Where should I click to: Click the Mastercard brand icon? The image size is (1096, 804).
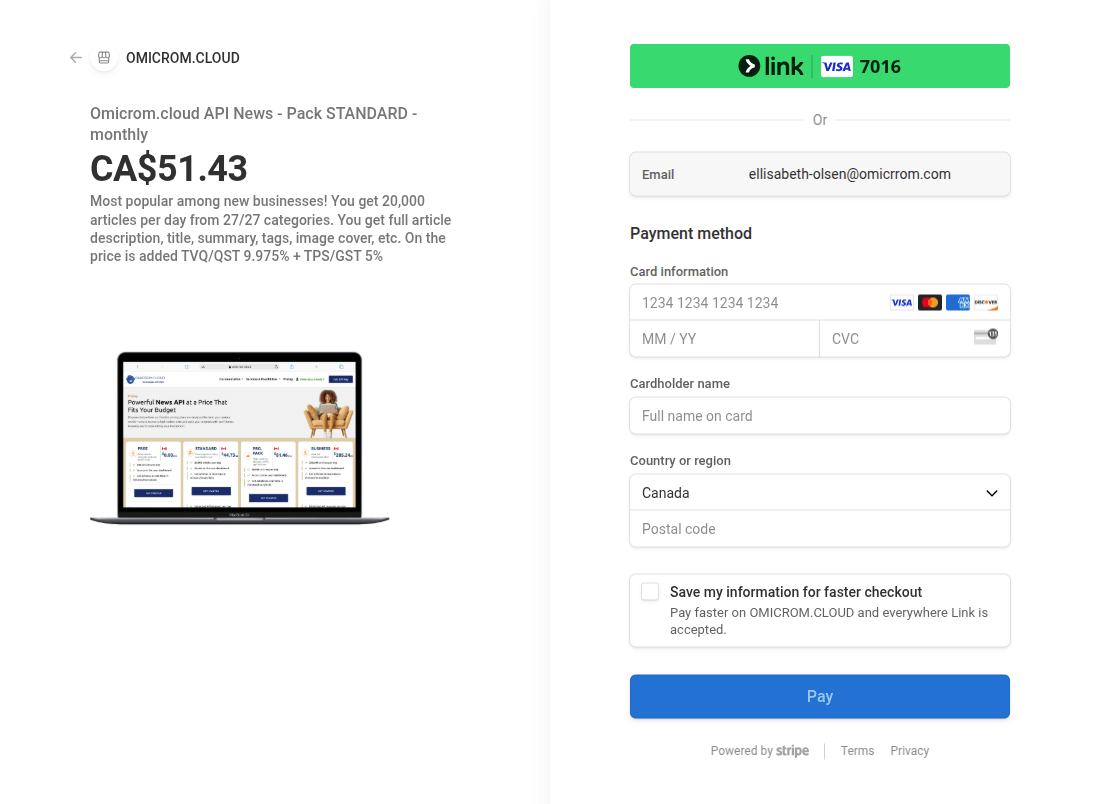(x=930, y=303)
